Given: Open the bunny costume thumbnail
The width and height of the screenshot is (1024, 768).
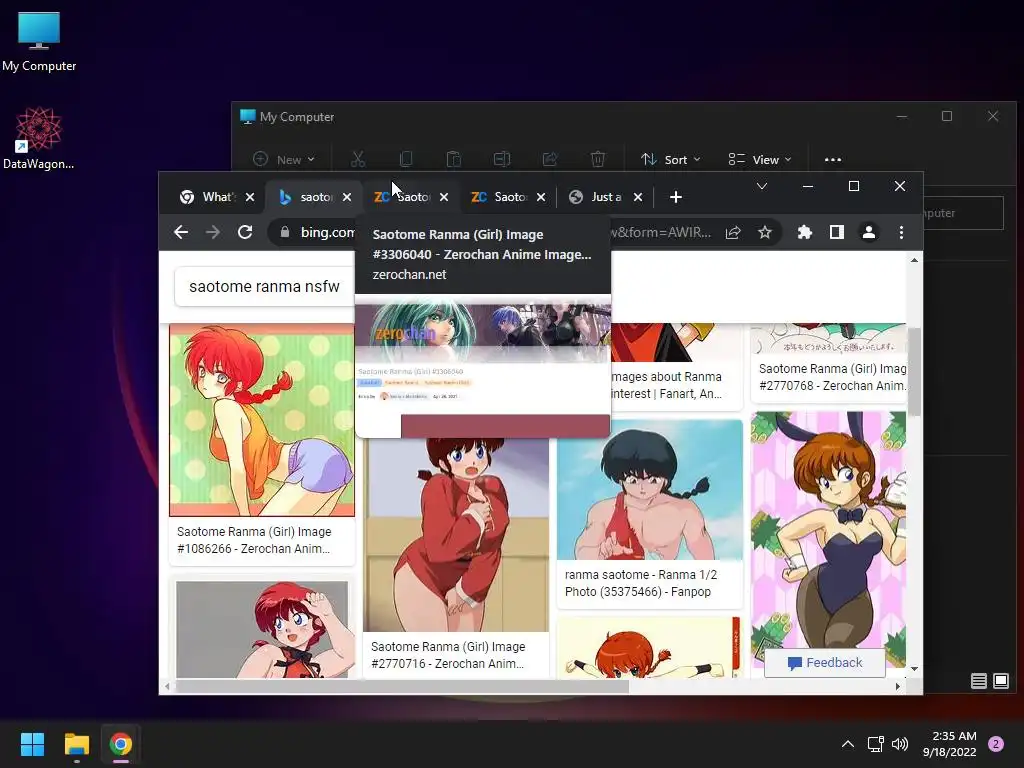Looking at the screenshot, I should (x=828, y=540).
